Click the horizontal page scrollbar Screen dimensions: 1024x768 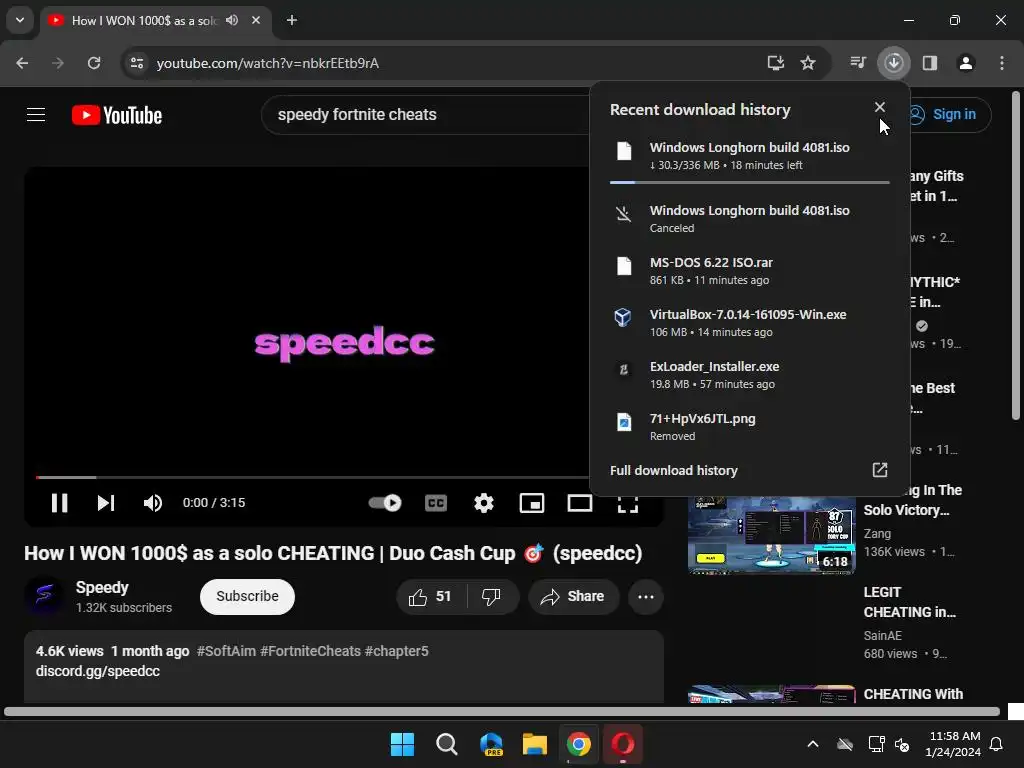pos(502,711)
